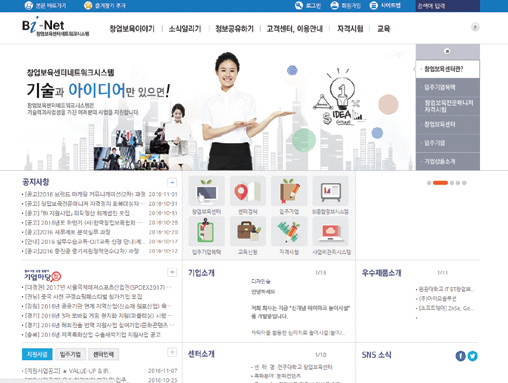Open the 교육신청 briefcase icon
This screenshot has height=383, width=508.
pyautogui.click(x=248, y=232)
